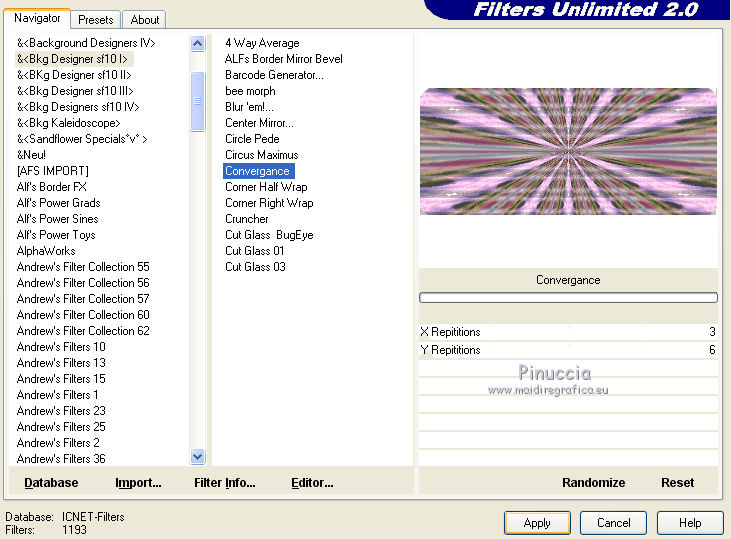The width and height of the screenshot is (731, 539).
Task: Click the category list scroll up arrow
Action: point(198,44)
